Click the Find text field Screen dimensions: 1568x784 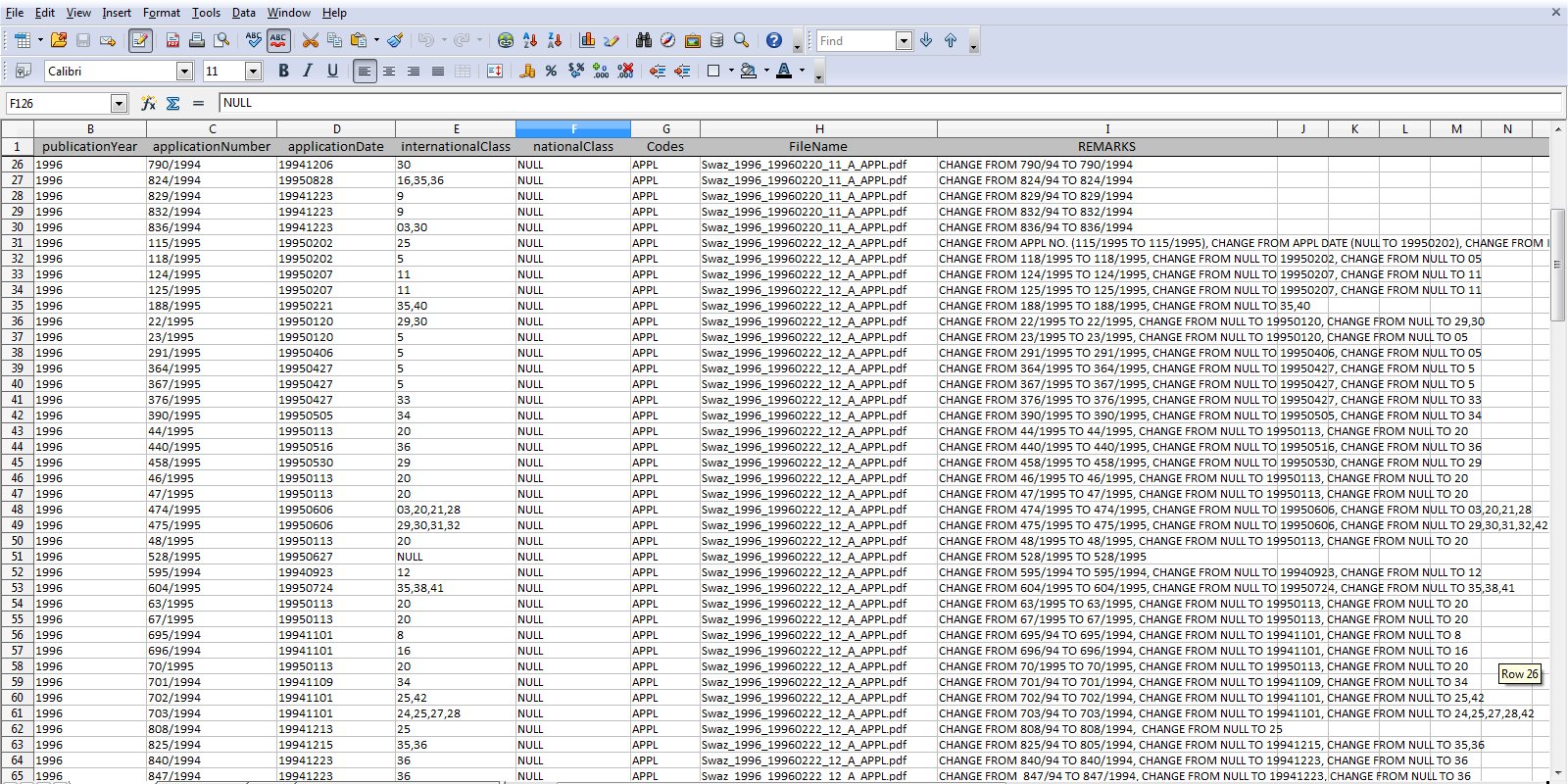856,40
